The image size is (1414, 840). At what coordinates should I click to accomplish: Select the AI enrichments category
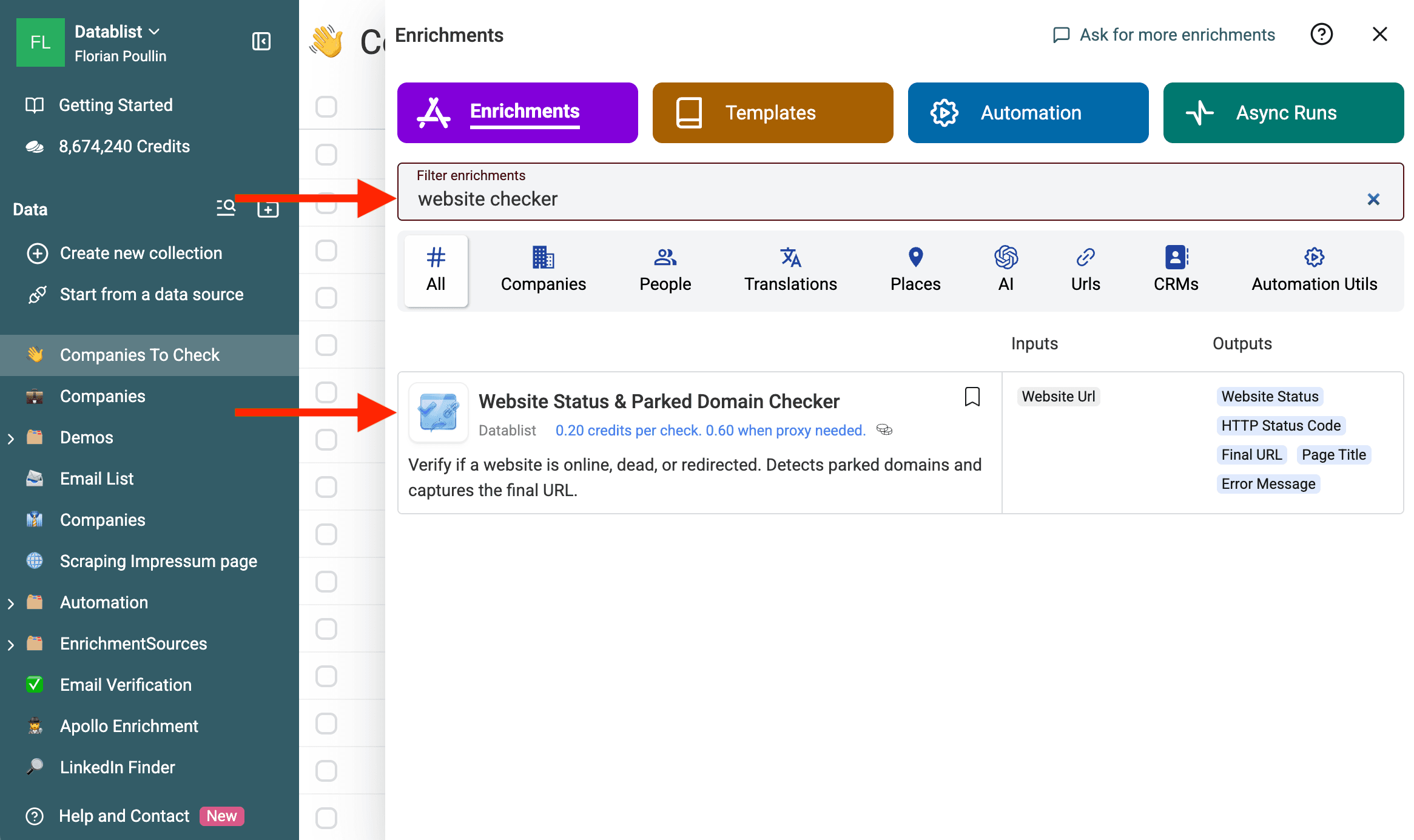pos(1006,270)
